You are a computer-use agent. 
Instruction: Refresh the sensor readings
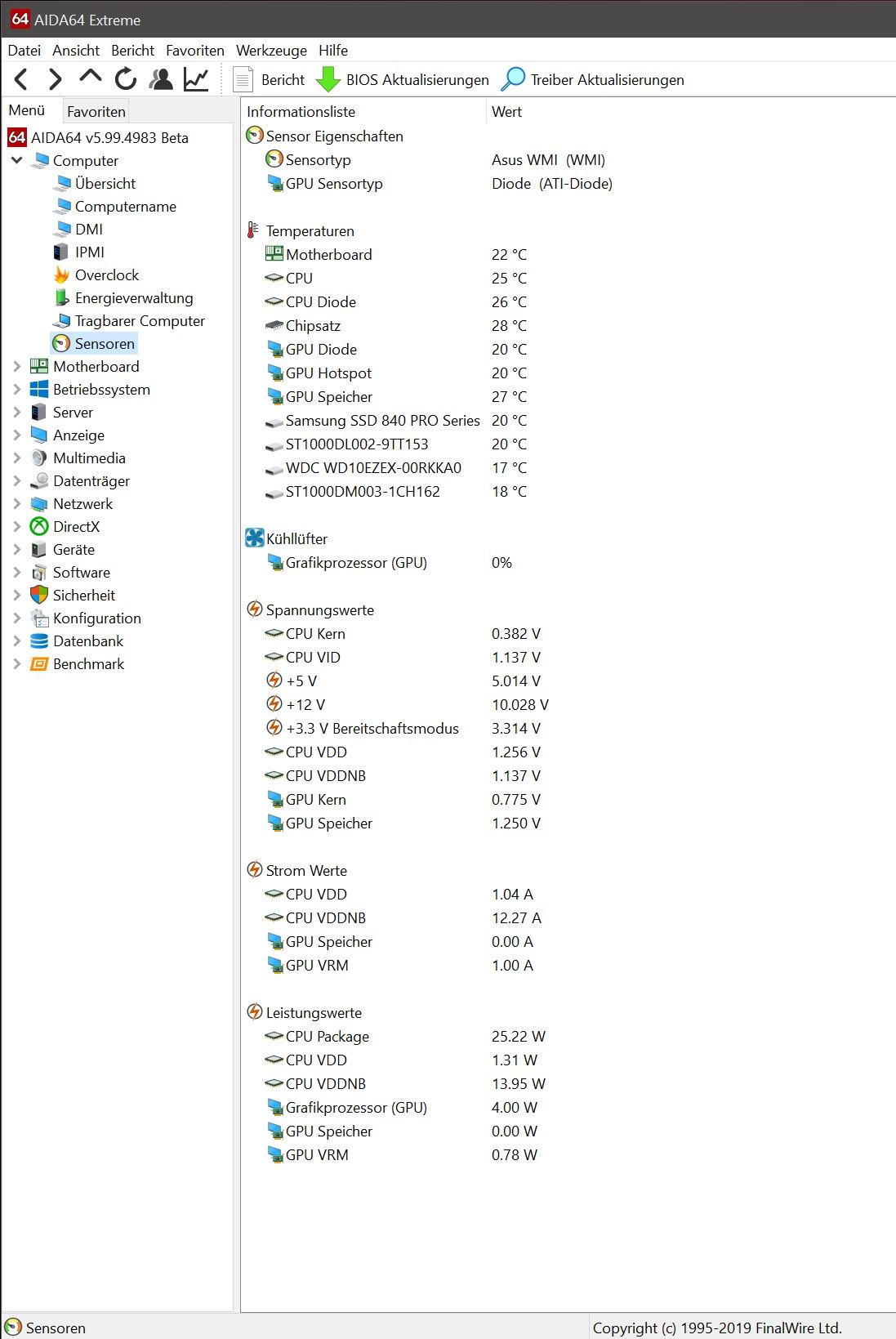point(126,79)
